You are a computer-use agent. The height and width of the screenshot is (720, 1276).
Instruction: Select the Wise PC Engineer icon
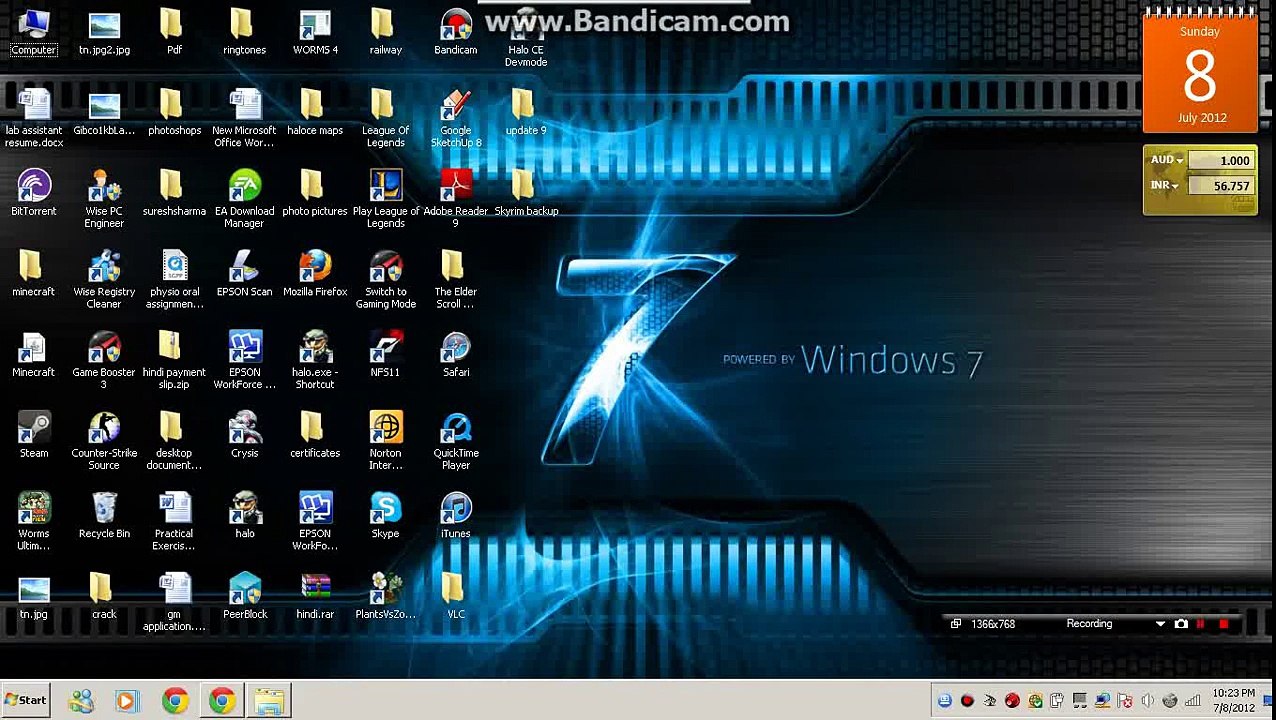[x=104, y=199]
